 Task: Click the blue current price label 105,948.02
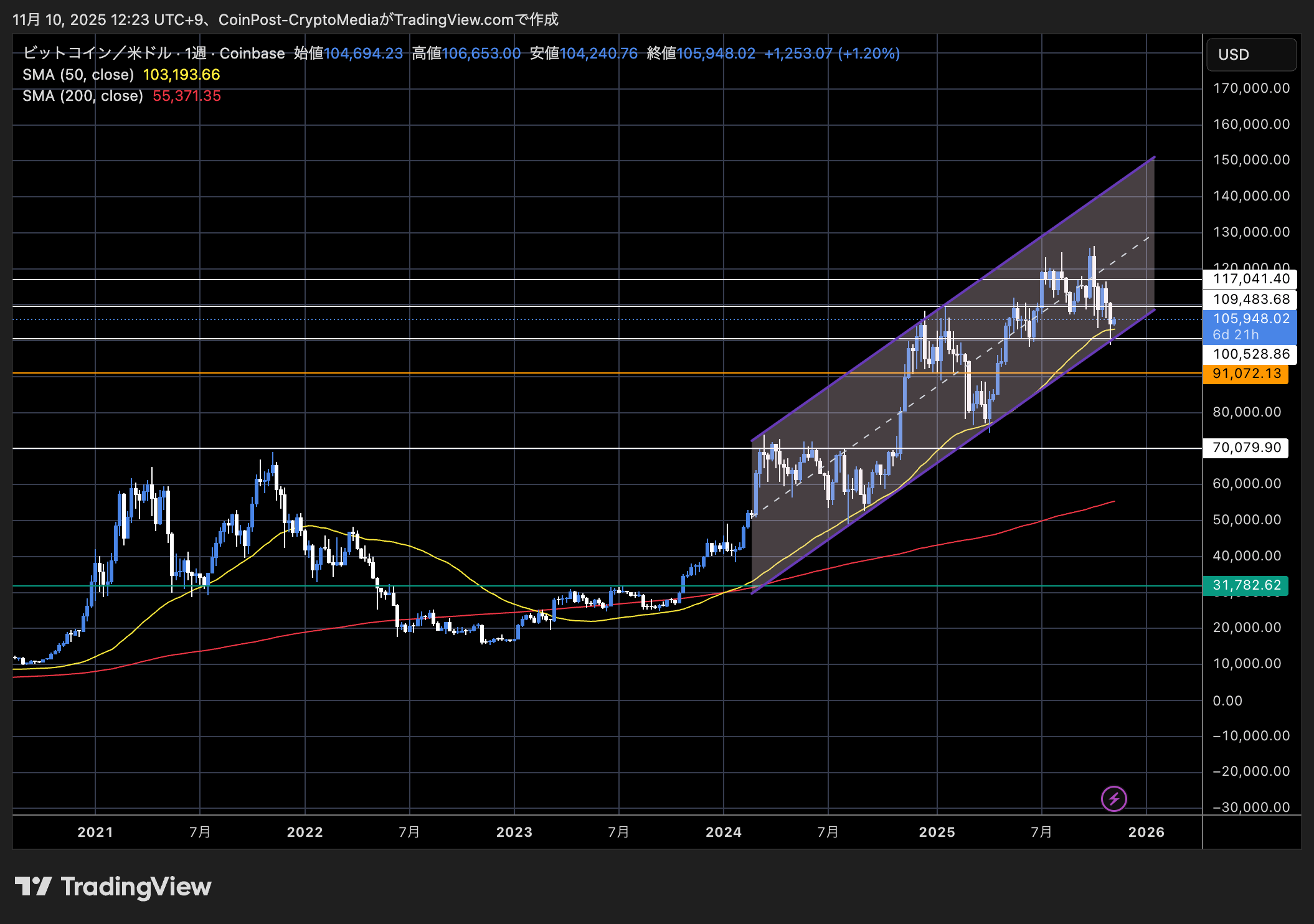coord(1250,319)
